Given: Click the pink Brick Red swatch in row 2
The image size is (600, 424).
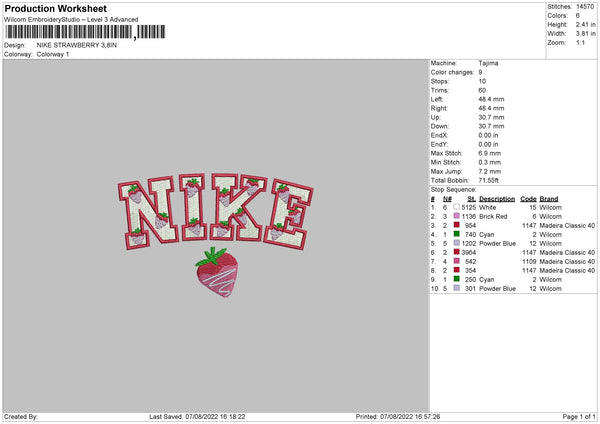Looking at the screenshot, I should click(x=457, y=216).
